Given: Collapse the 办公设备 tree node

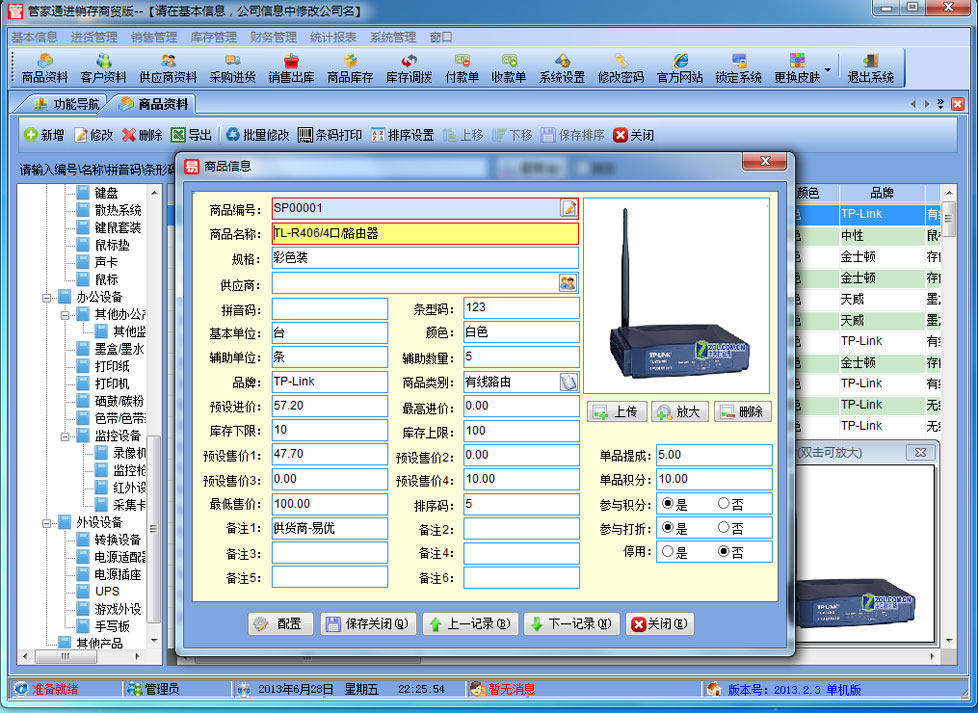Looking at the screenshot, I should coord(47,297).
